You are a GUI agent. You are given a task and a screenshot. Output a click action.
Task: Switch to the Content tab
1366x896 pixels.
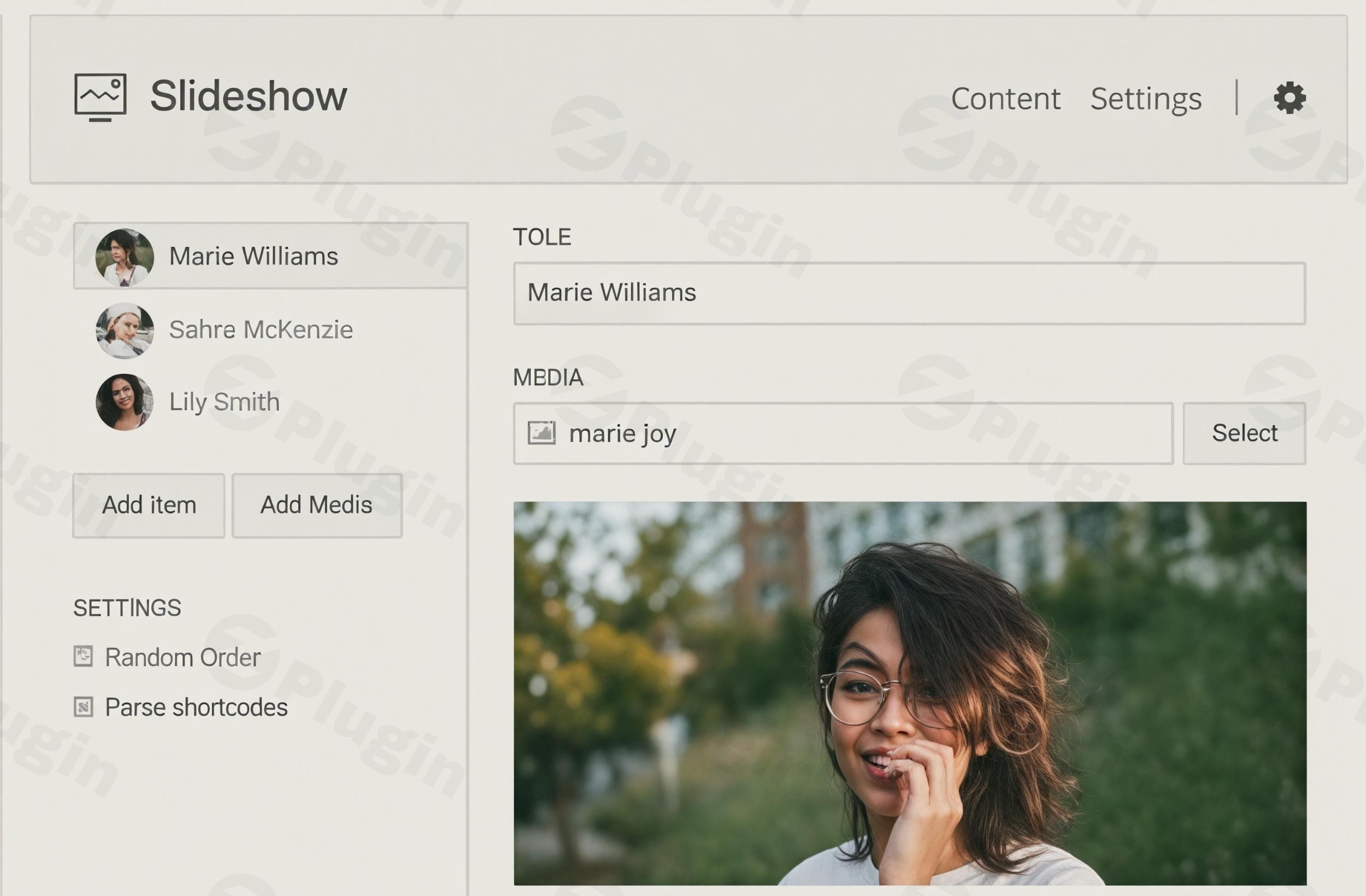[x=1005, y=99]
